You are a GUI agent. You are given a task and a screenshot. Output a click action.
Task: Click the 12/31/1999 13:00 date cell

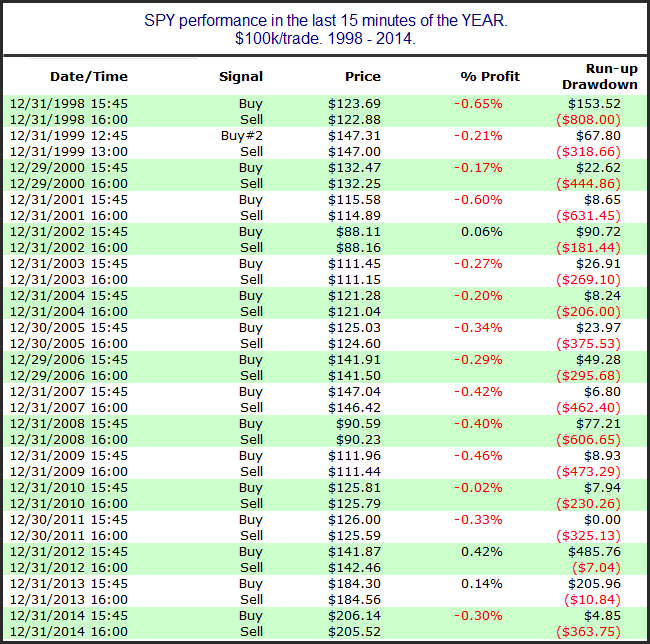click(x=69, y=152)
